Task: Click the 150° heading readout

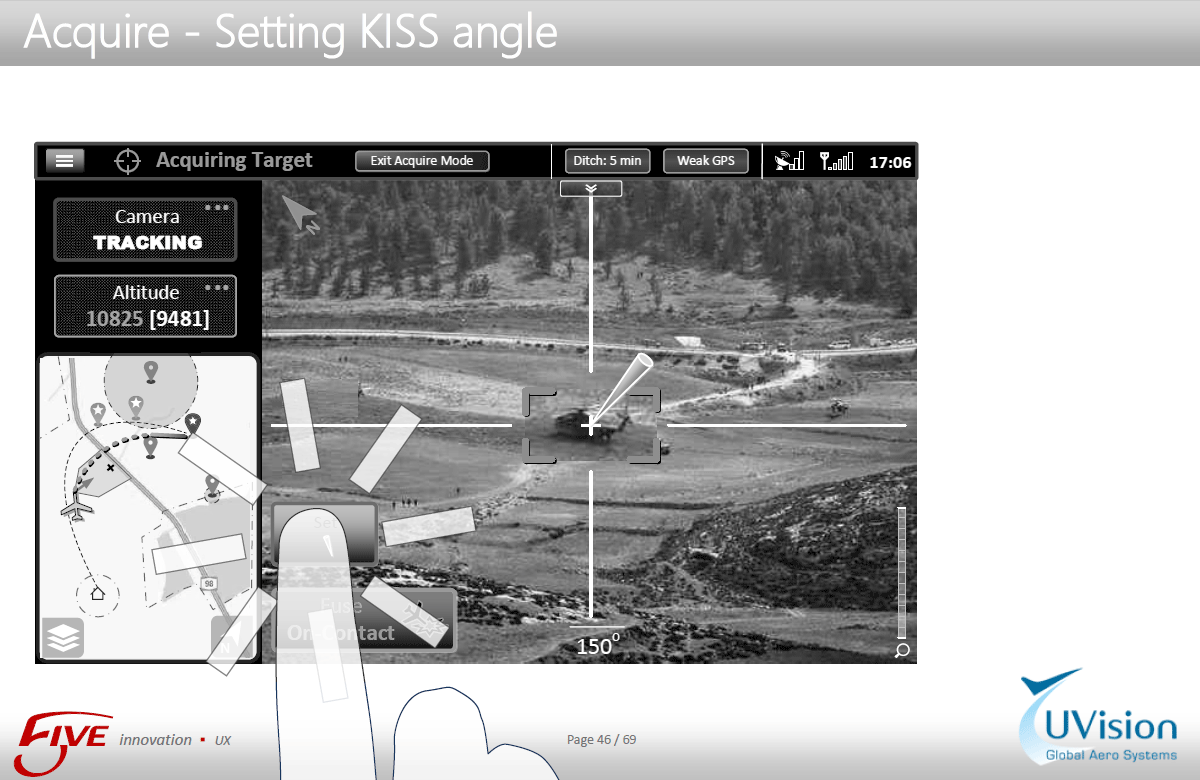Action: (x=598, y=646)
